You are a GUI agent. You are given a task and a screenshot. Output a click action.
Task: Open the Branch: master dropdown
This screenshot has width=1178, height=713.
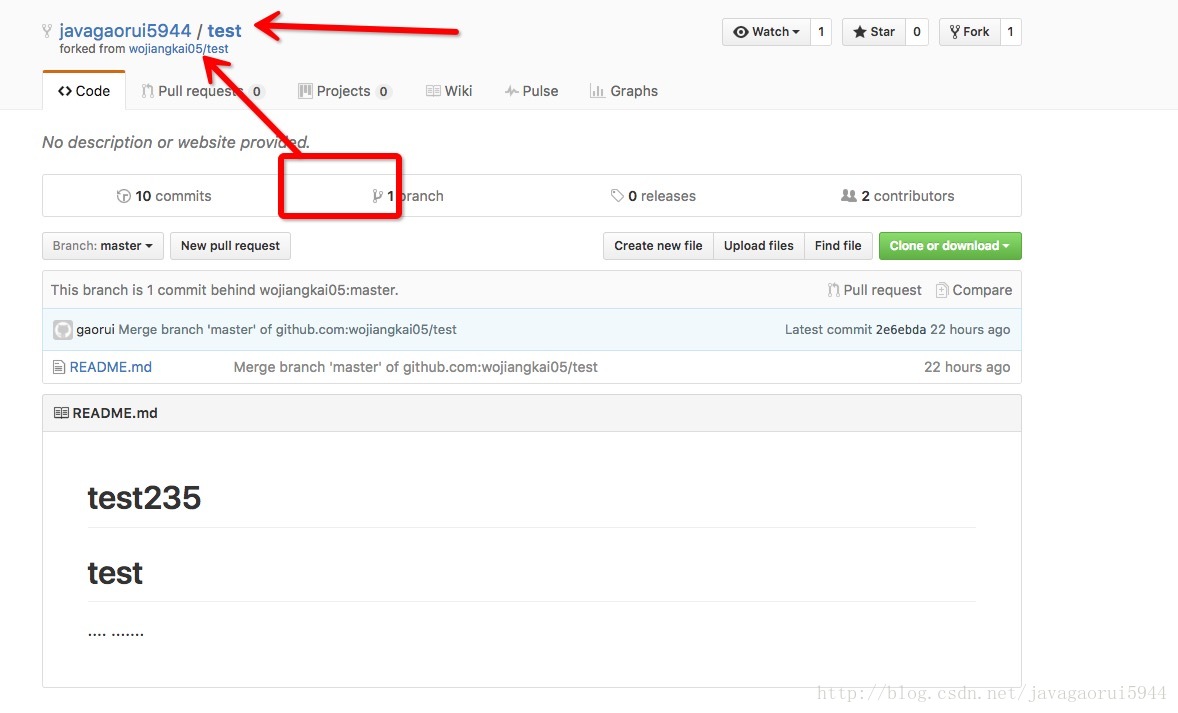[x=103, y=246]
